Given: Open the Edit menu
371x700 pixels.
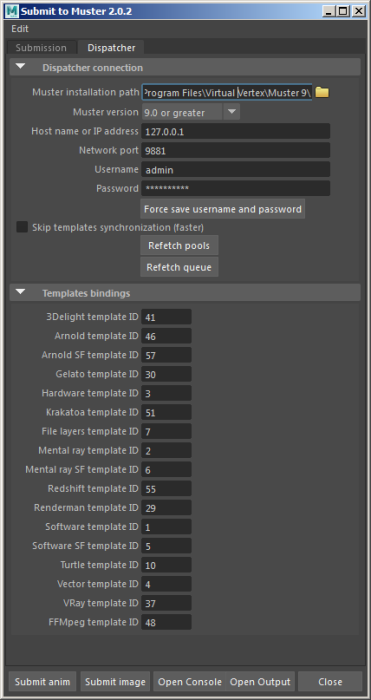Looking at the screenshot, I should pyautogui.click(x=20, y=29).
